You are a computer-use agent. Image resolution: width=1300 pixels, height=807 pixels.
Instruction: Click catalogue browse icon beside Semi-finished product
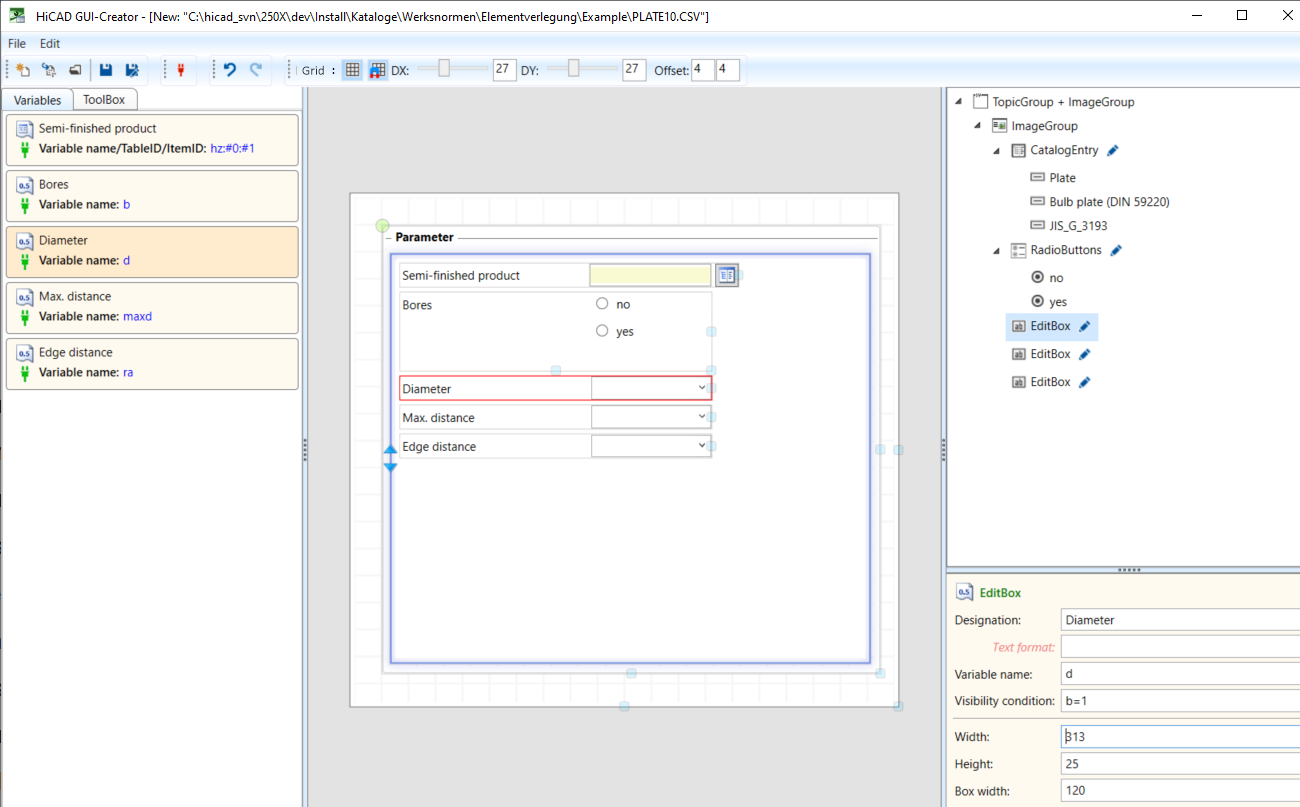coord(726,276)
